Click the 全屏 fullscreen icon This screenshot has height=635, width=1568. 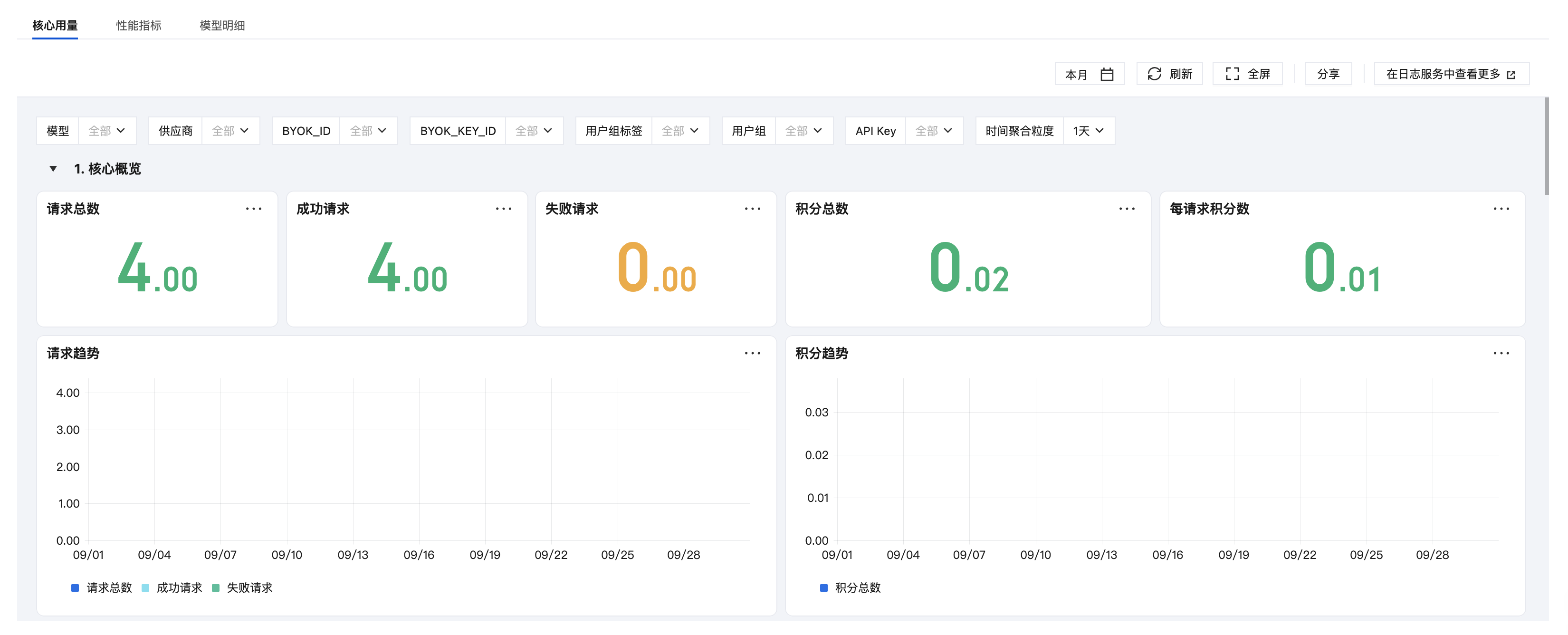click(1232, 74)
